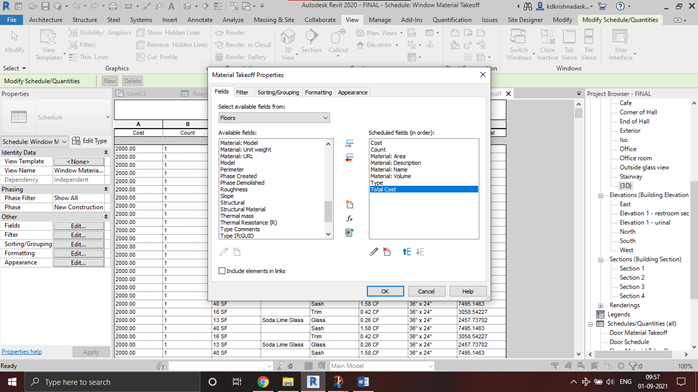Select Office room view in Project Browser
Viewport: 698px width, 392px height.
[x=636, y=158]
